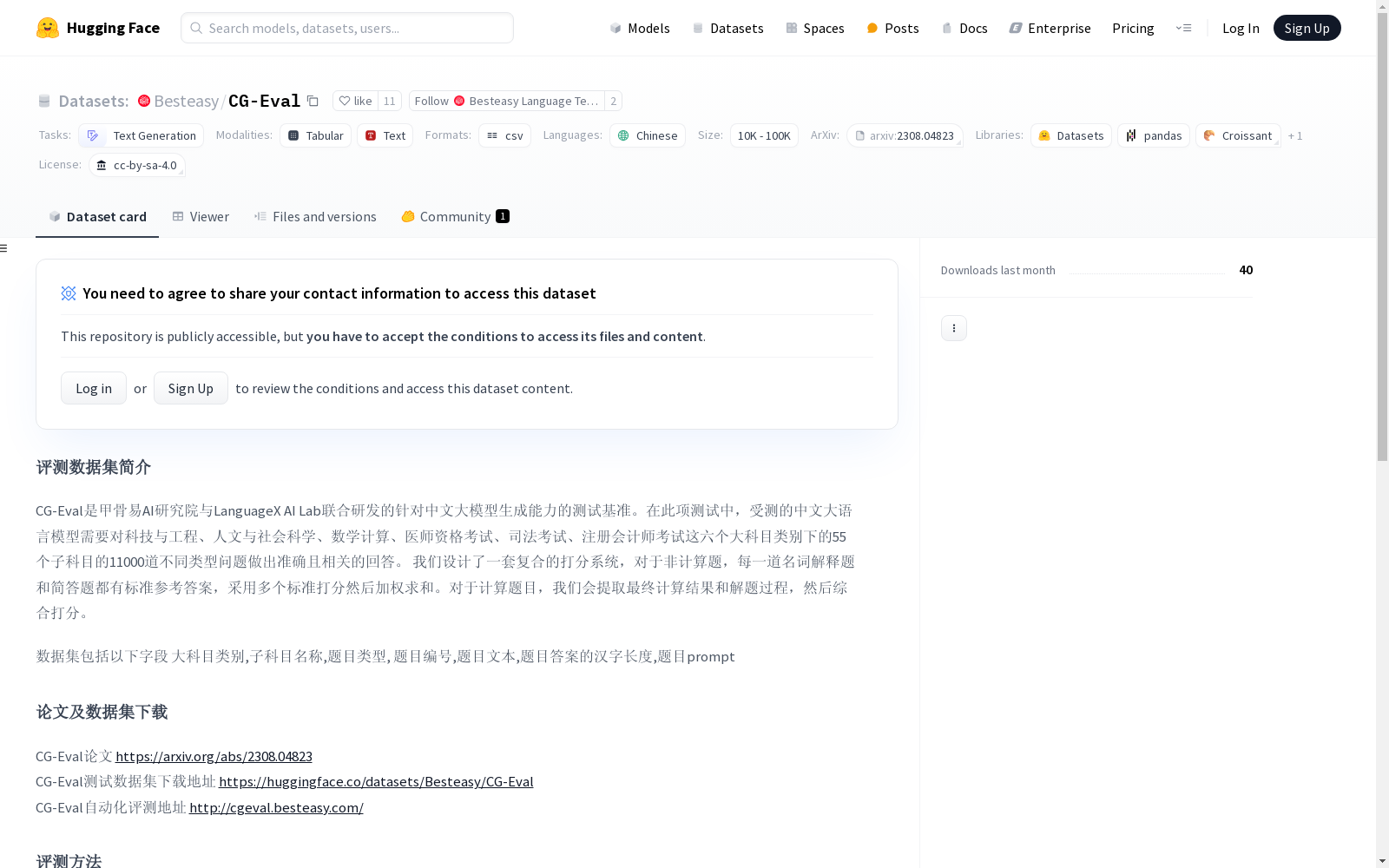Open the Models page
The width and height of the screenshot is (1389, 868).
pos(640,28)
